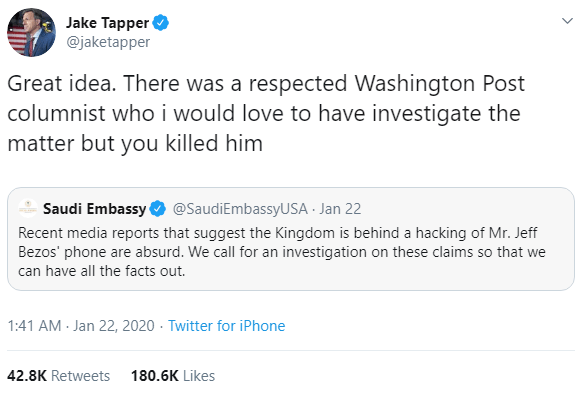Click the Jan 22 date on the quoted tweet
Image resolution: width=584 pixels, height=393 pixels.
click(x=340, y=209)
